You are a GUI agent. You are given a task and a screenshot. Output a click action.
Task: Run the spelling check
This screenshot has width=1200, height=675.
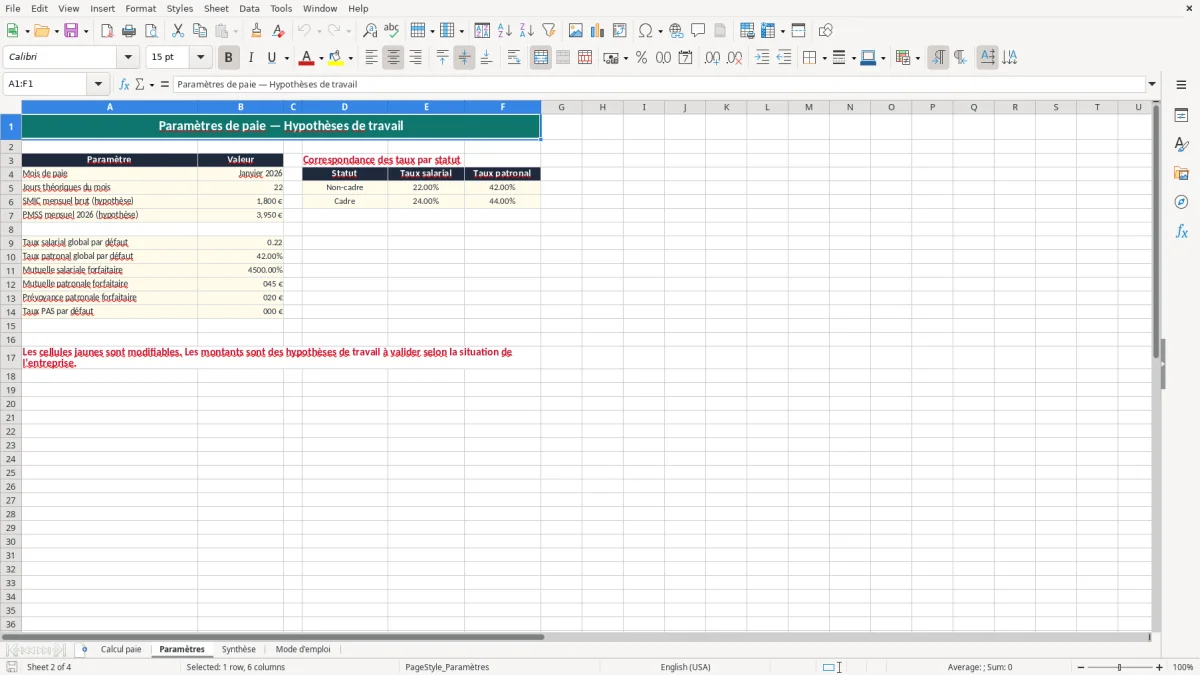click(392, 30)
